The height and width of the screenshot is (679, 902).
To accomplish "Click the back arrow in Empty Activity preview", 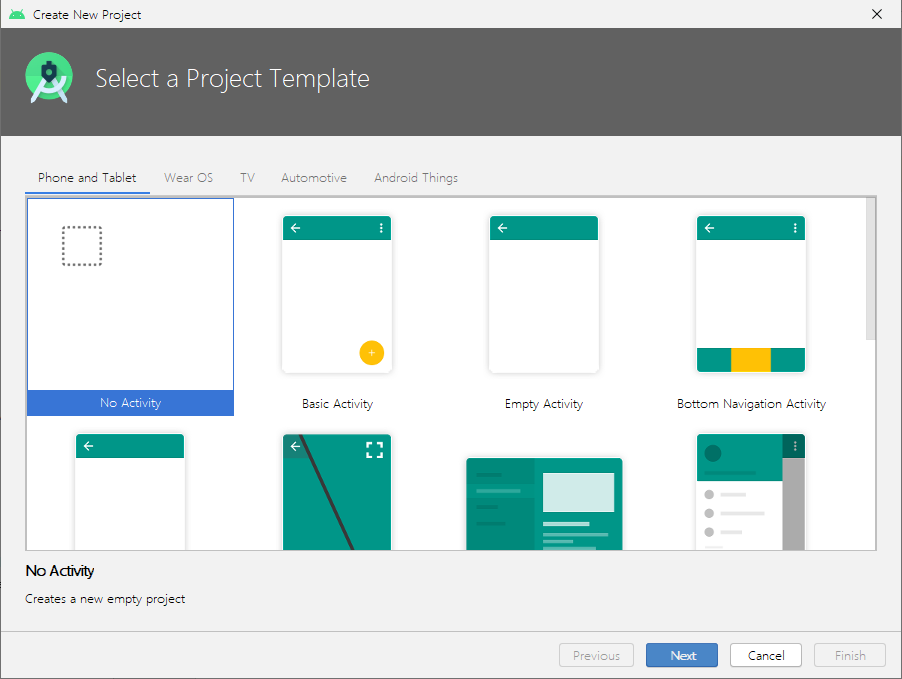I will 503,228.
